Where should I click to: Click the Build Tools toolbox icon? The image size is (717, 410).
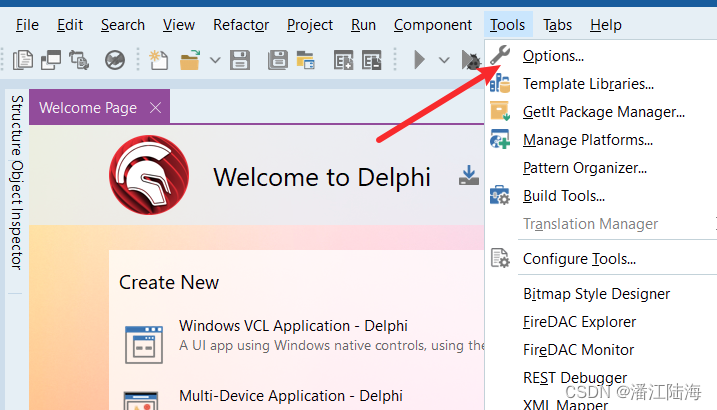click(x=500, y=196)
